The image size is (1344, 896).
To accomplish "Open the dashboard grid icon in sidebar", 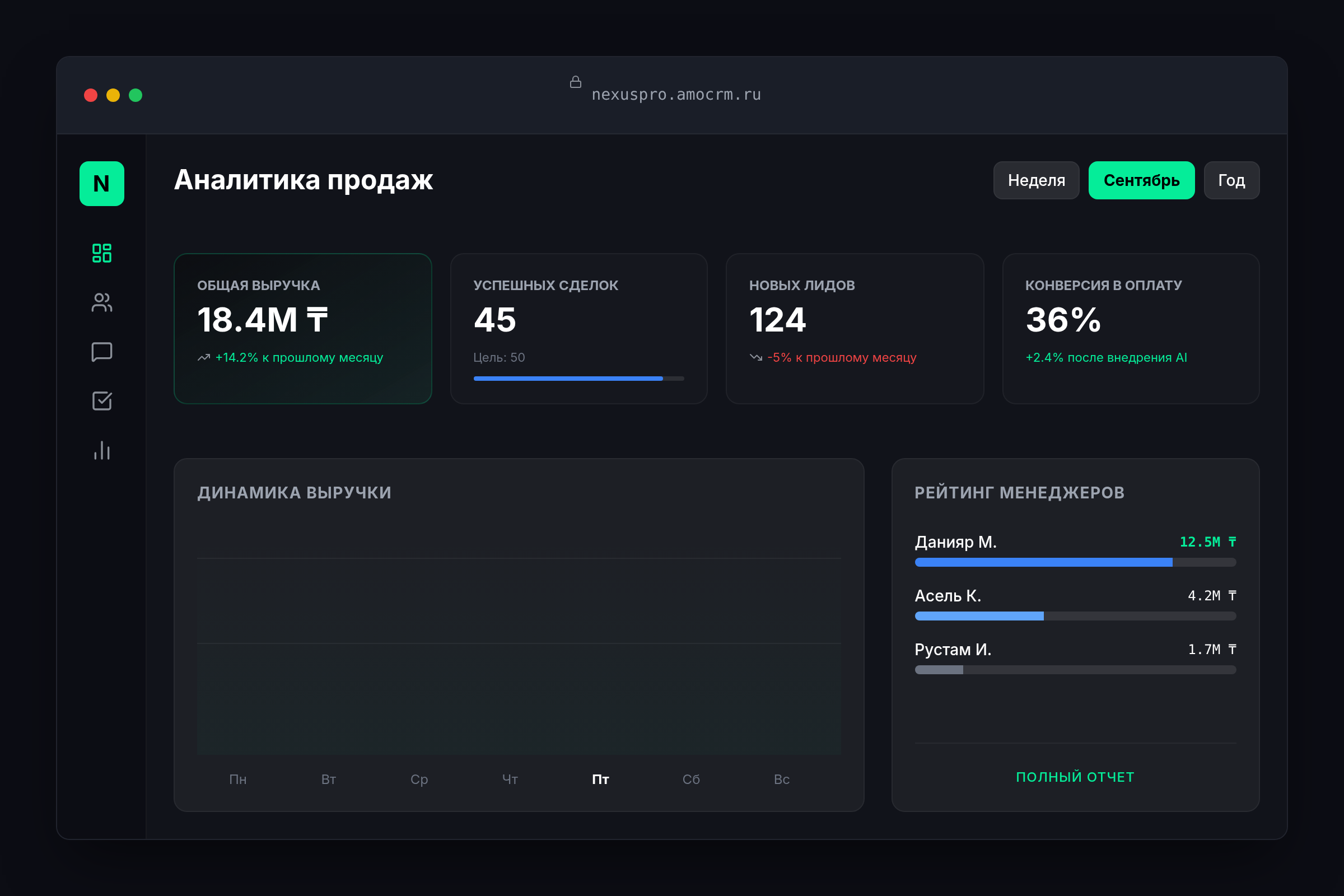I will [102, 253].
